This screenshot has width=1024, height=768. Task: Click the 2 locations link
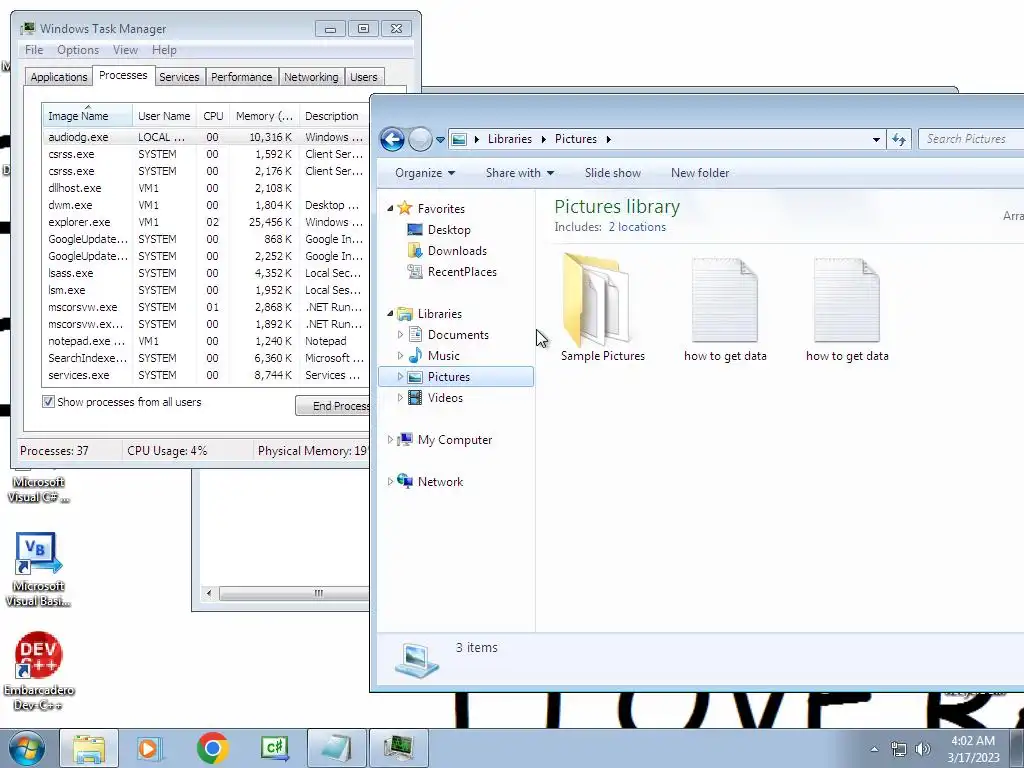637,227
